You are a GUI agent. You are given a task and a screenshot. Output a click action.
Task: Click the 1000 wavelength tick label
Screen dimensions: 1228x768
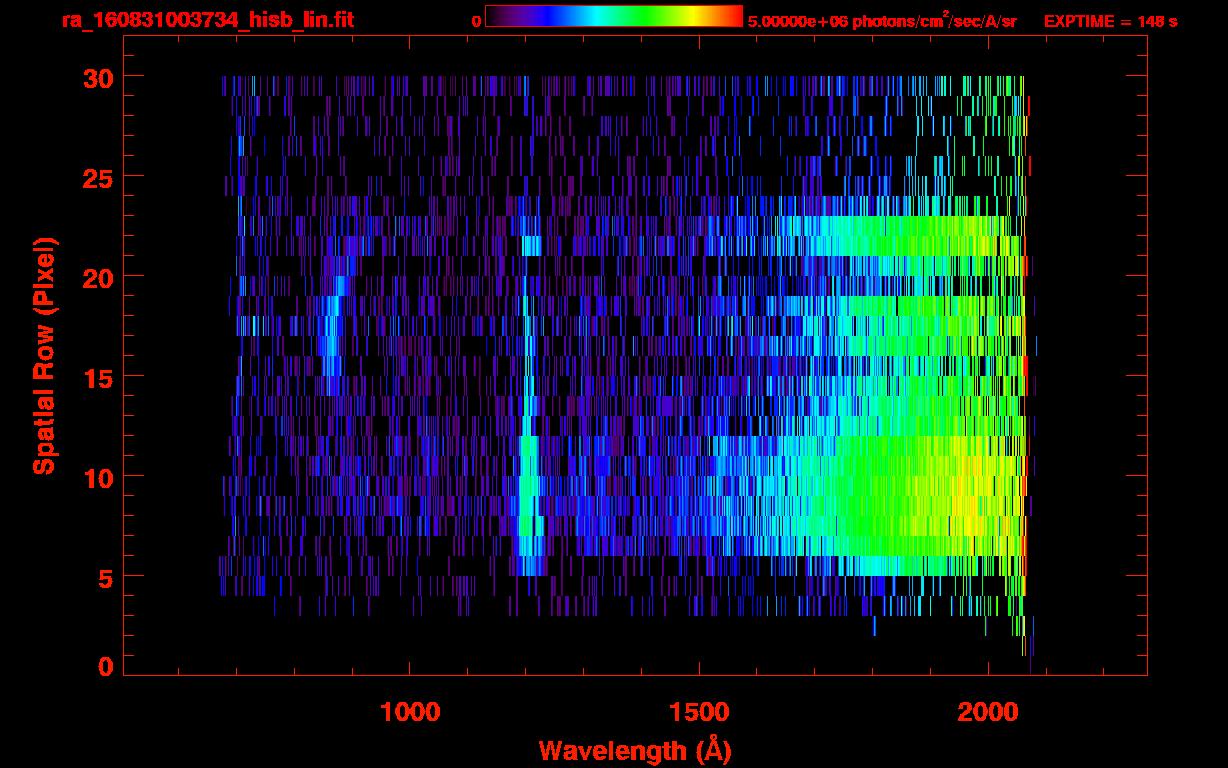click(410, 712)
